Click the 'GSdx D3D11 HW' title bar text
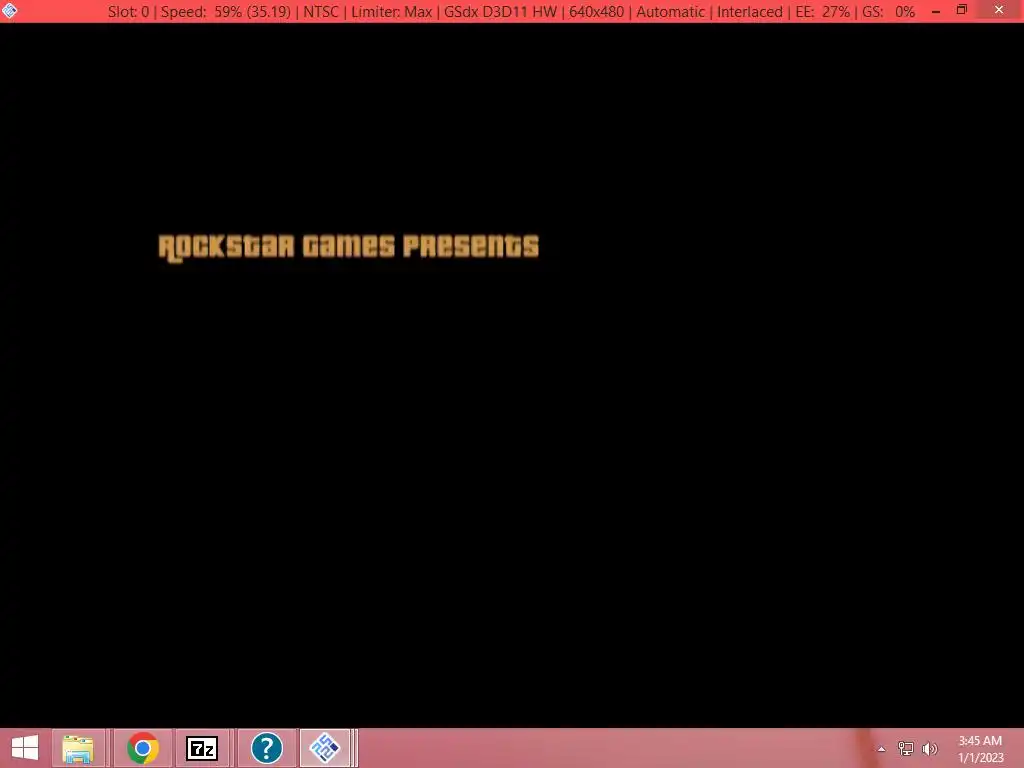 tap(500, 12)
